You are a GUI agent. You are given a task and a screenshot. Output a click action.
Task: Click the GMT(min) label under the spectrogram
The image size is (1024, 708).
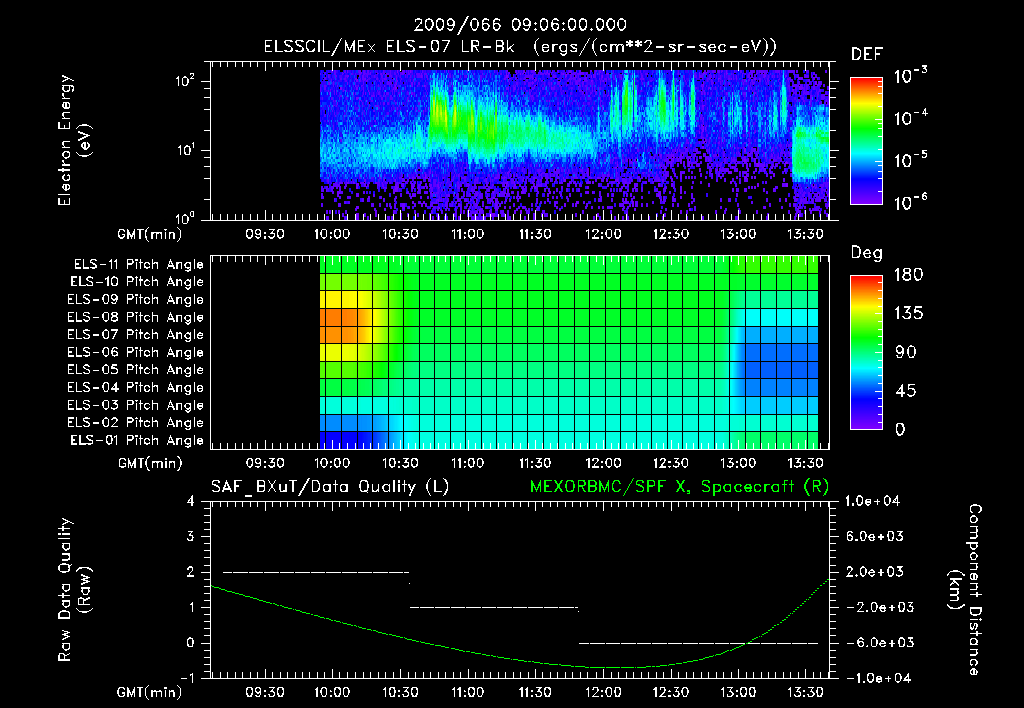pos(150,234)
